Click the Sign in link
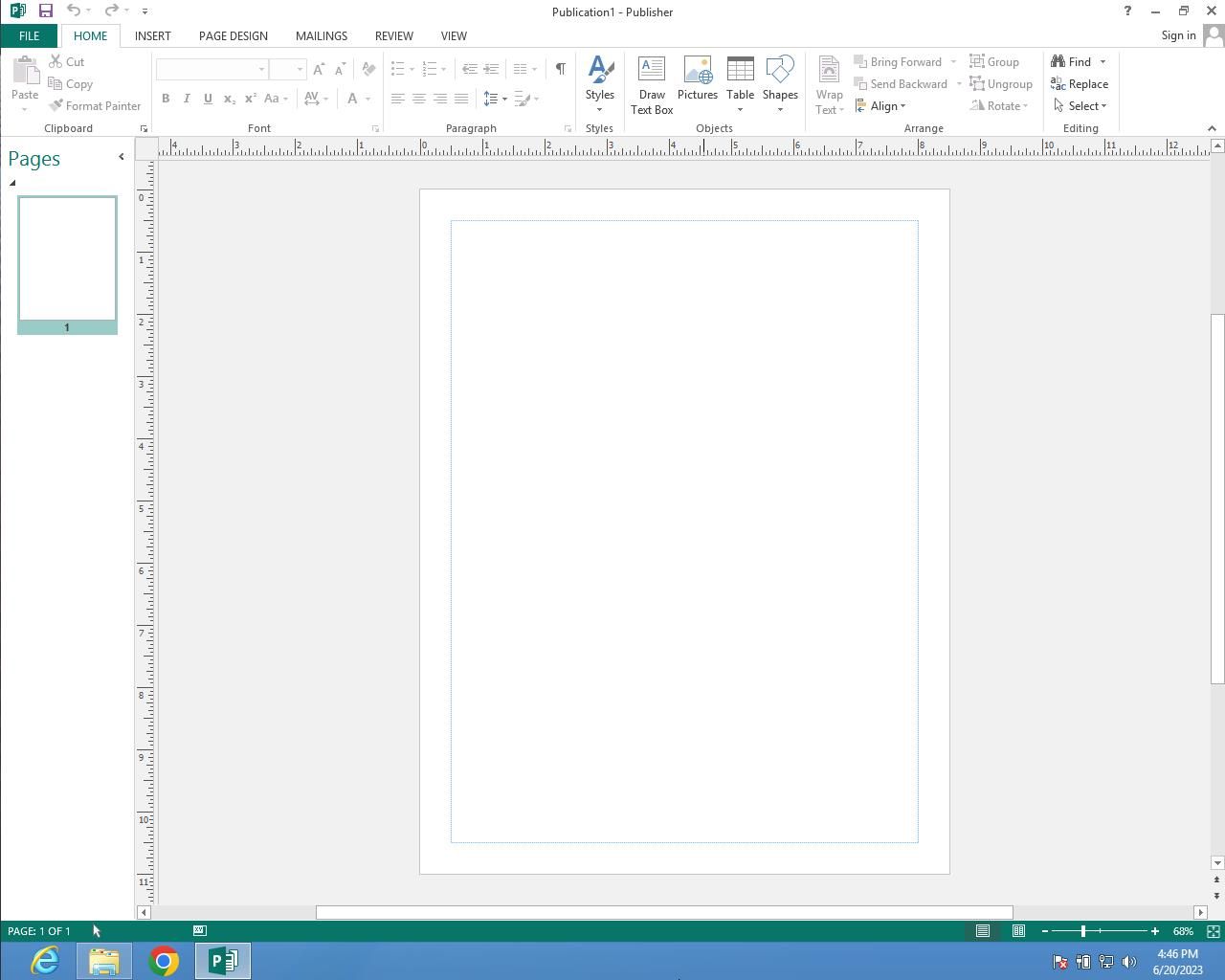Image resolution: width=1225 pixels, height=980 pixels. [1178, 35]
